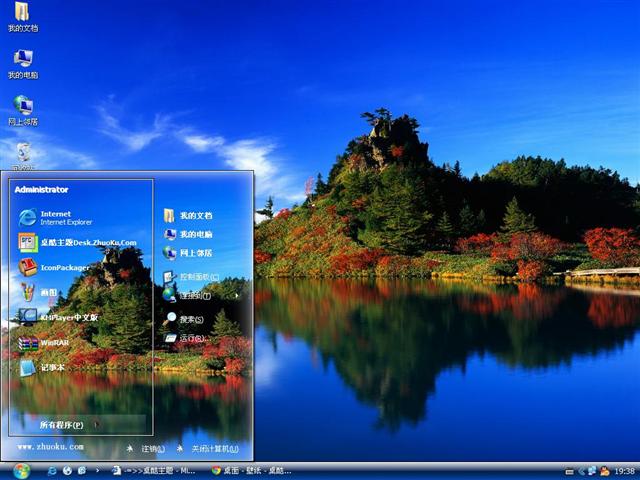Click the 19:38 clock in the taskbar
This screenshot has width=640, height=480.
(x=624, y=471)
